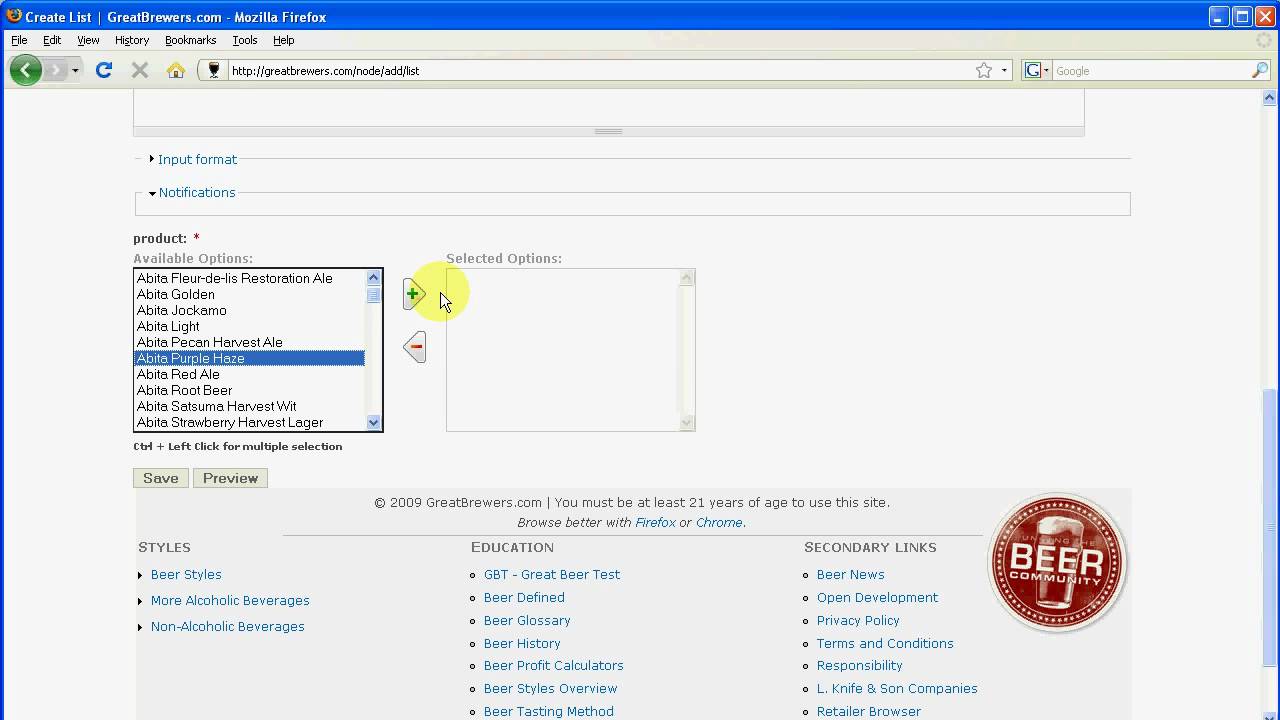Open the Open Development link
The height and width of the screenshot is (720, 1280).
pos(878,597)
